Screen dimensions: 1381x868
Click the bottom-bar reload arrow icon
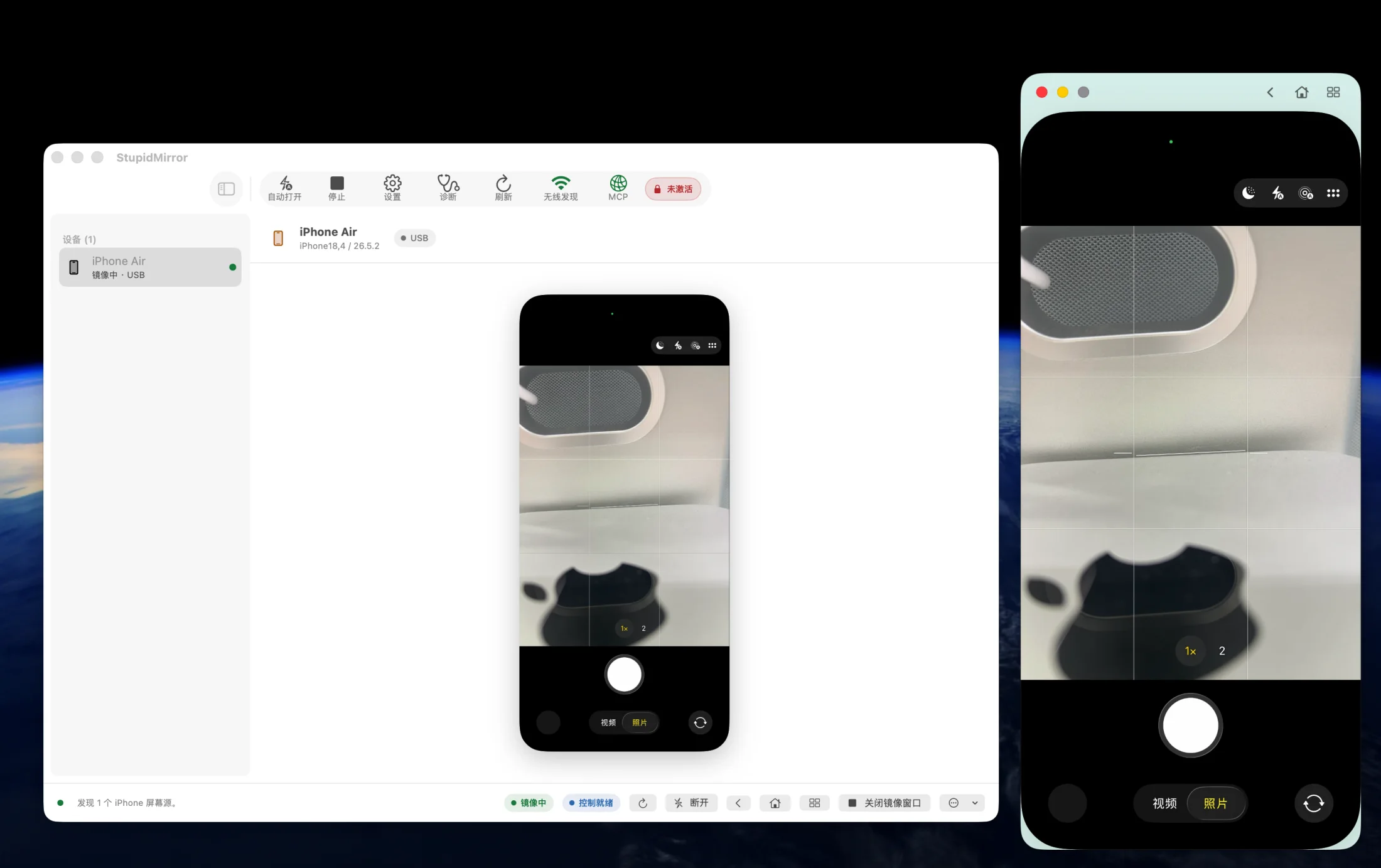click(643, 803)
